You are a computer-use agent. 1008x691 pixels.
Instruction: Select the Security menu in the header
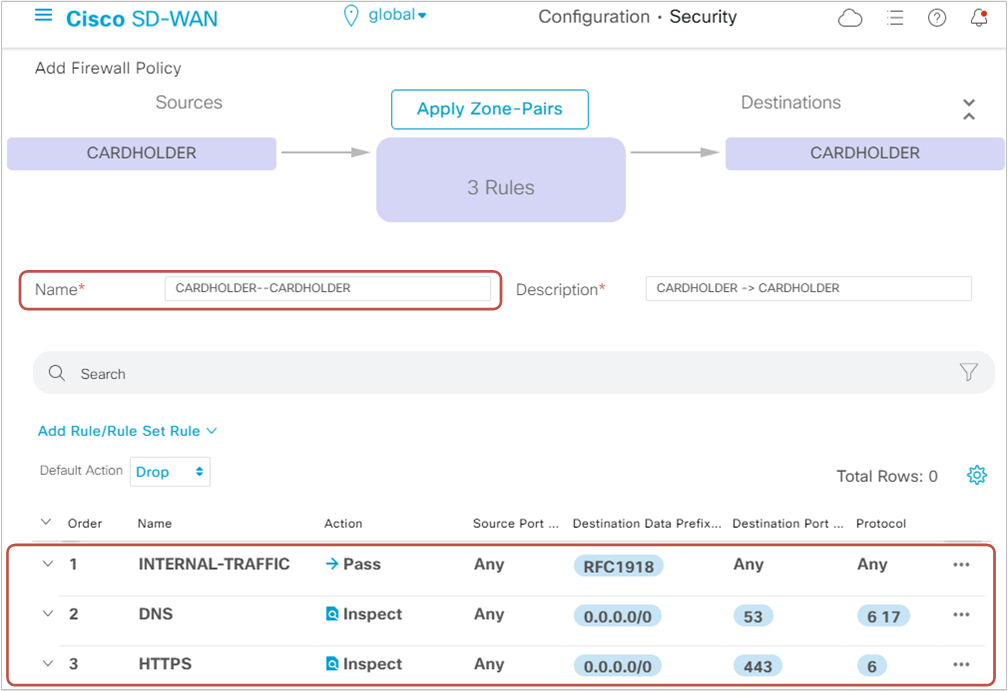tap(703, 17)
